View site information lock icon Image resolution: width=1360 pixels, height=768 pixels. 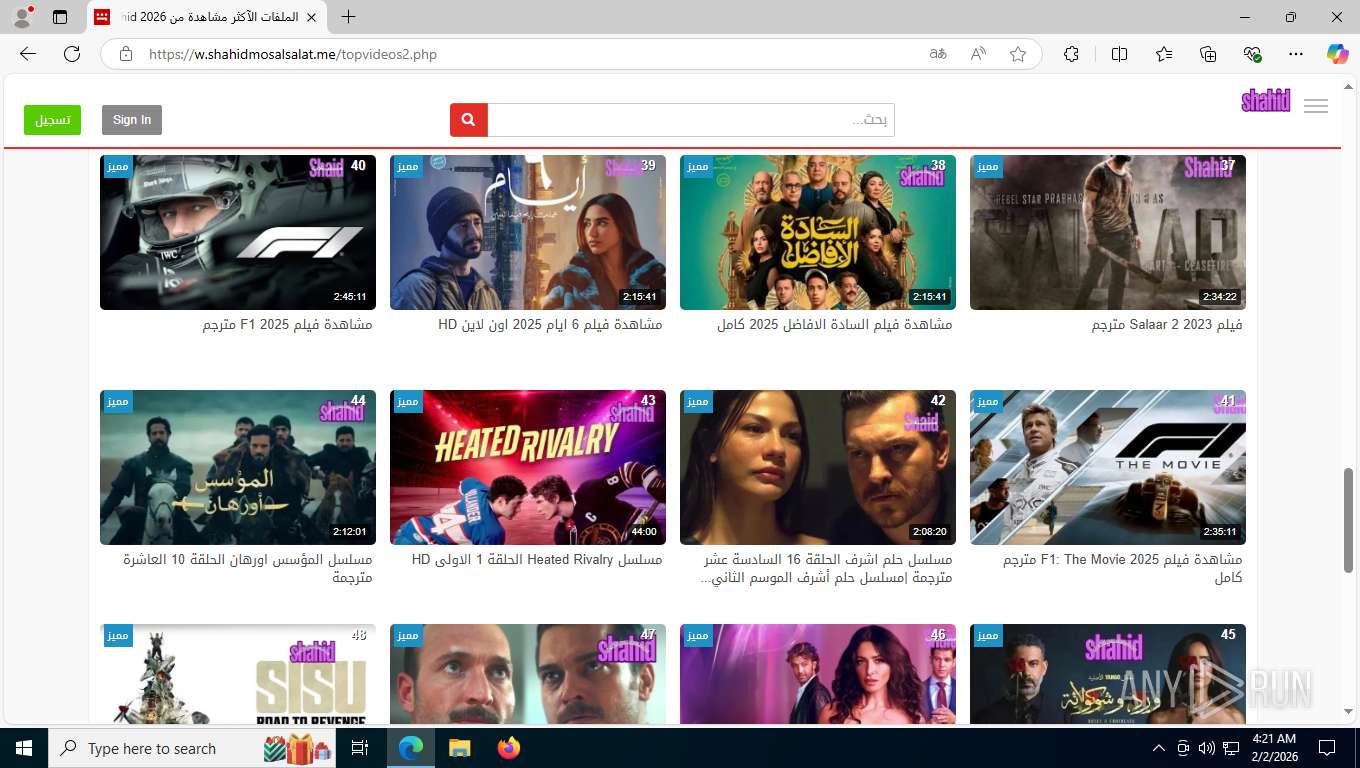(126, 54)
